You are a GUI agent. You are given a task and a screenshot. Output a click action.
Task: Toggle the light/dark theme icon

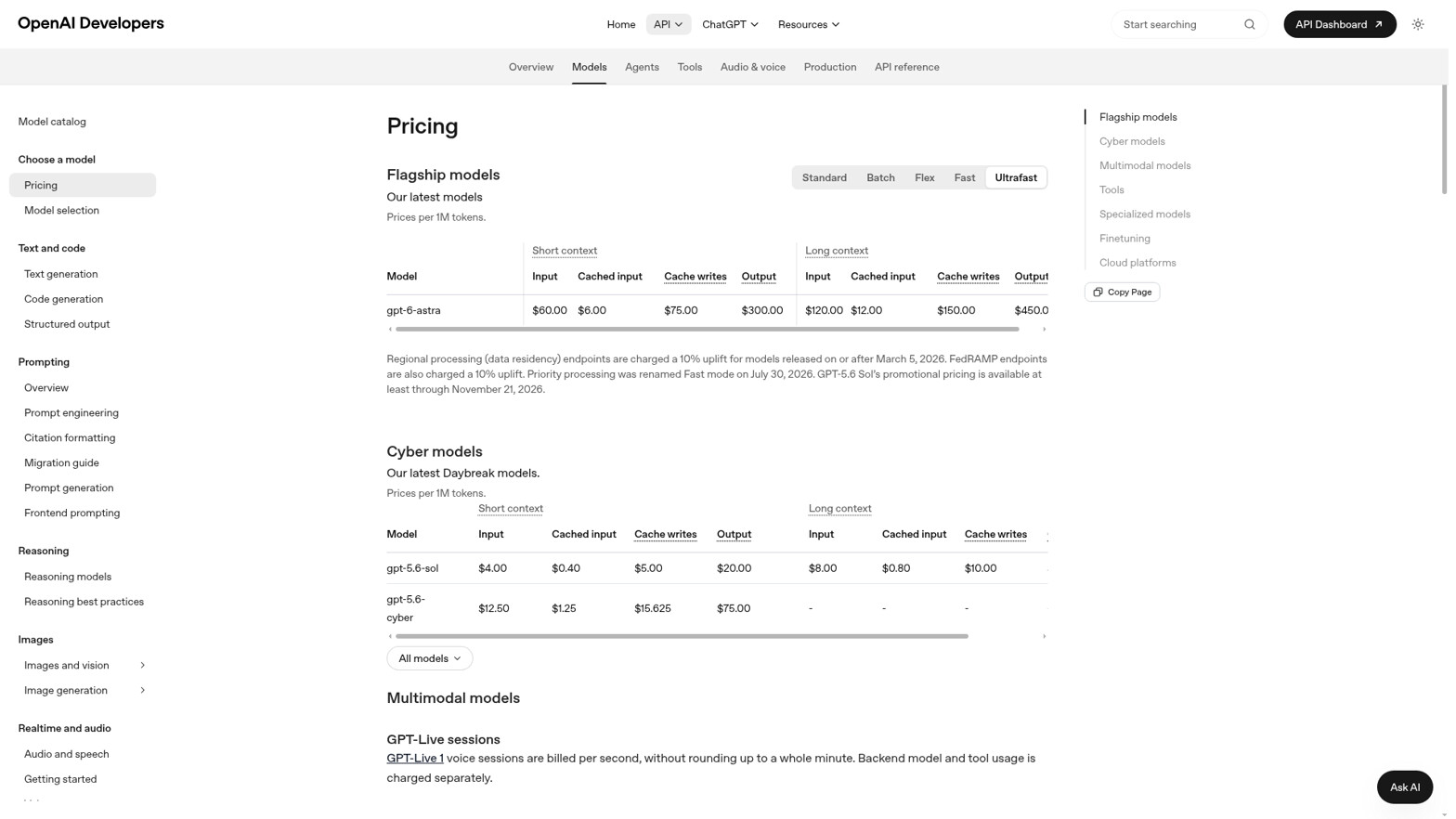click(1417, 24)
